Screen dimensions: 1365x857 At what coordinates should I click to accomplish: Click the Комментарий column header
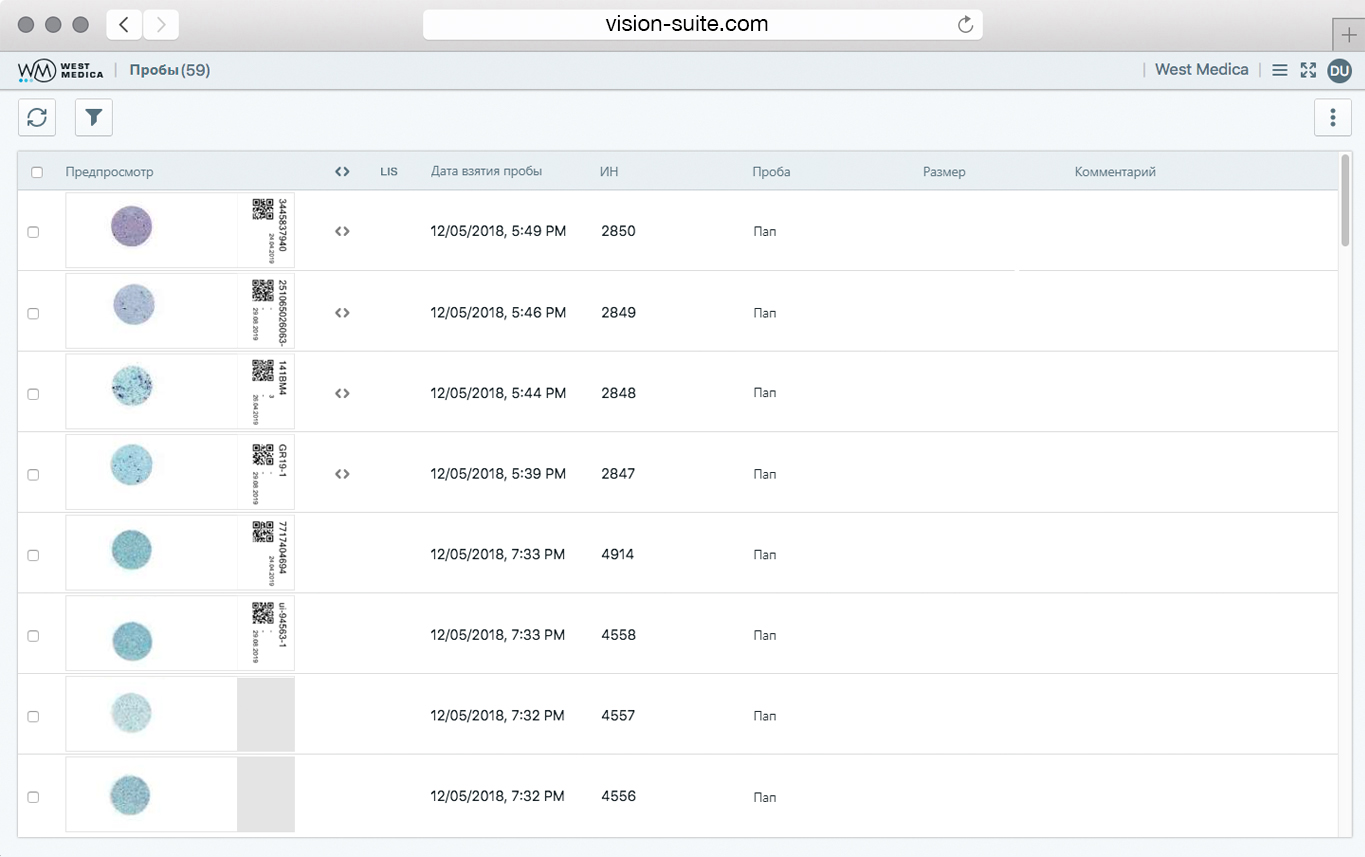1115,172
